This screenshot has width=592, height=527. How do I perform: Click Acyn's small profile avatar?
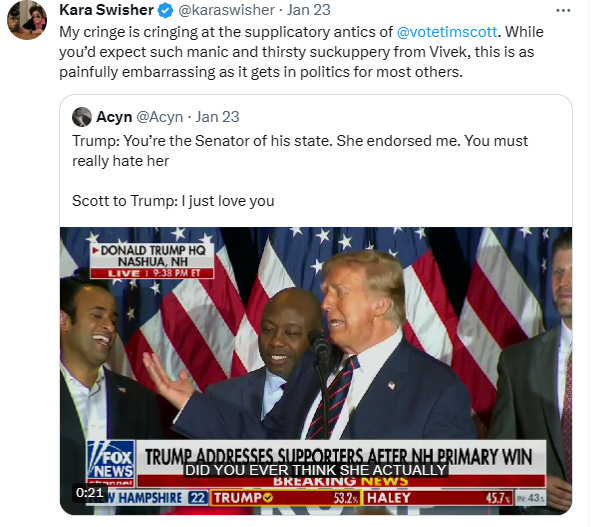[82, 117]
